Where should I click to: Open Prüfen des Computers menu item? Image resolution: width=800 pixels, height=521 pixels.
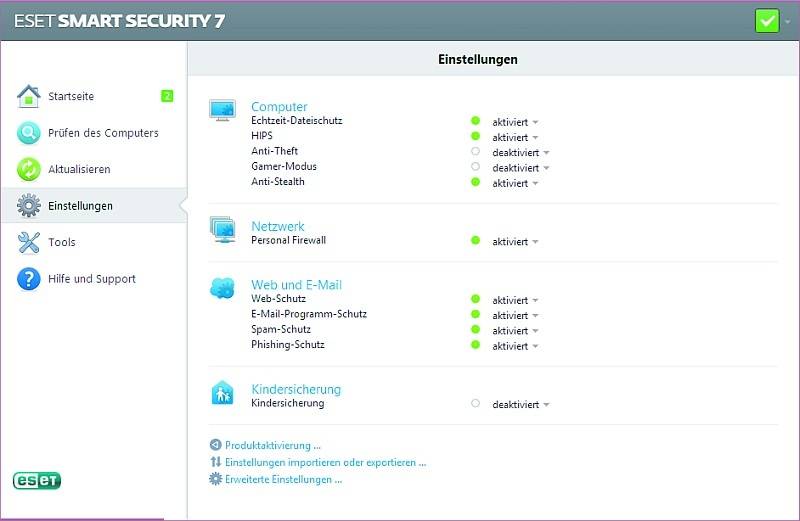click(94, 133)
